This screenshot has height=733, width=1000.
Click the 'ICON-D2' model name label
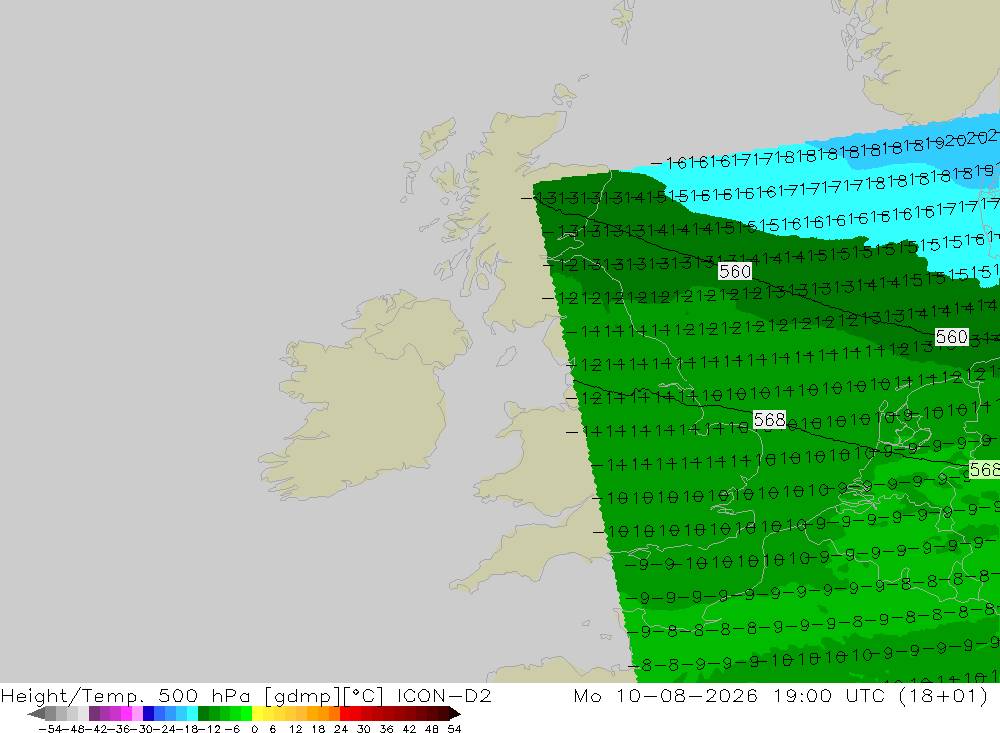[x=444, y=695]
